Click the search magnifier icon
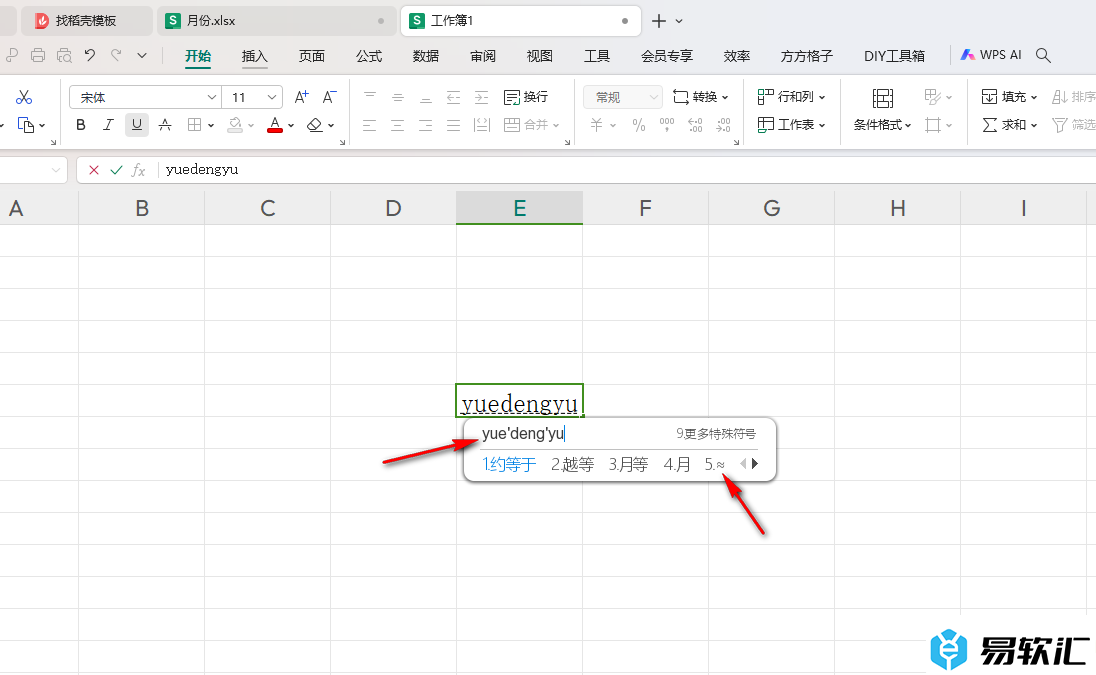Image resolution: width=1096 pixels, height=675 pixels. [x=1044, y=55]
